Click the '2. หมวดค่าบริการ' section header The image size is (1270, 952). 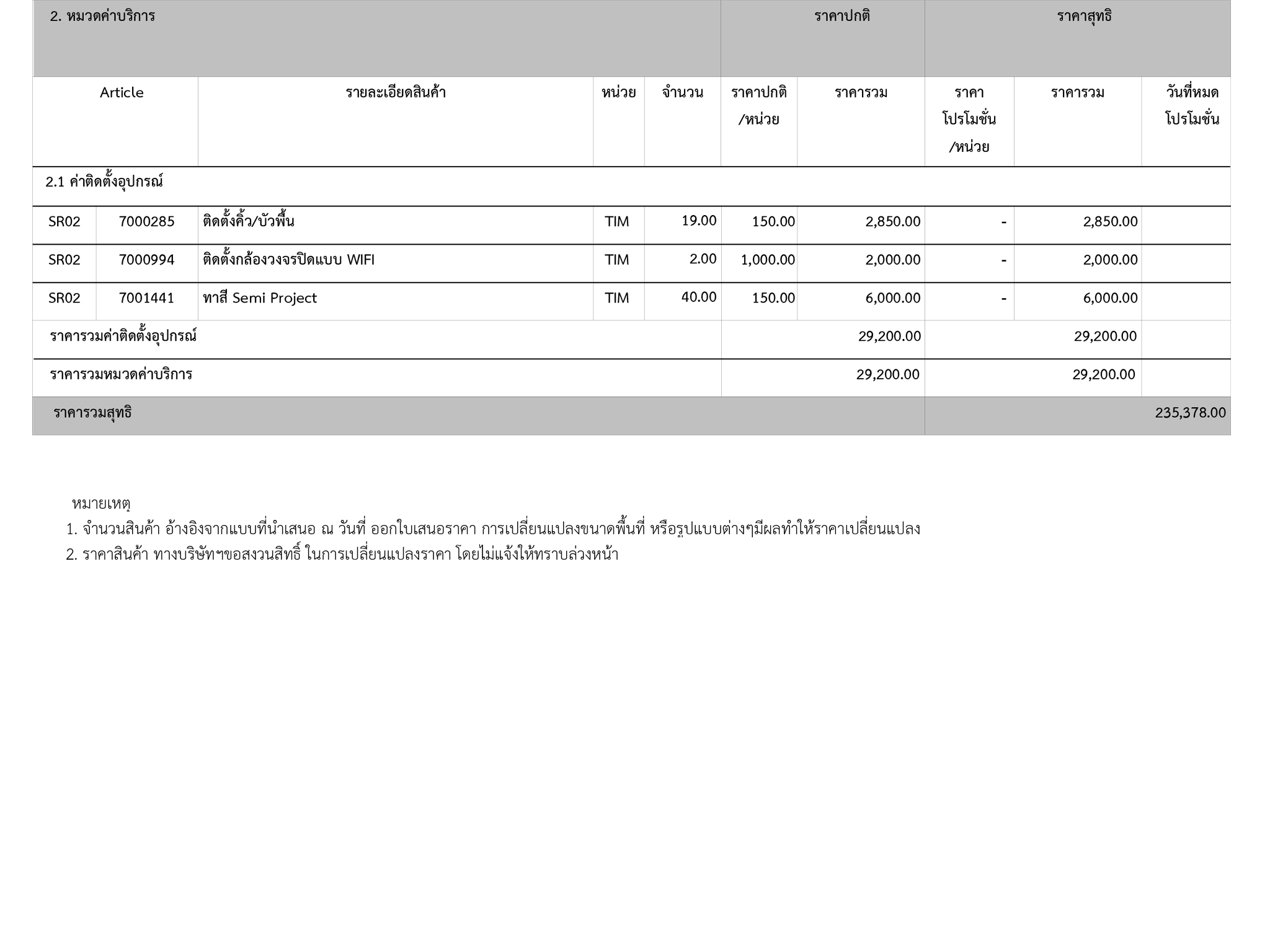coord(102,17)
